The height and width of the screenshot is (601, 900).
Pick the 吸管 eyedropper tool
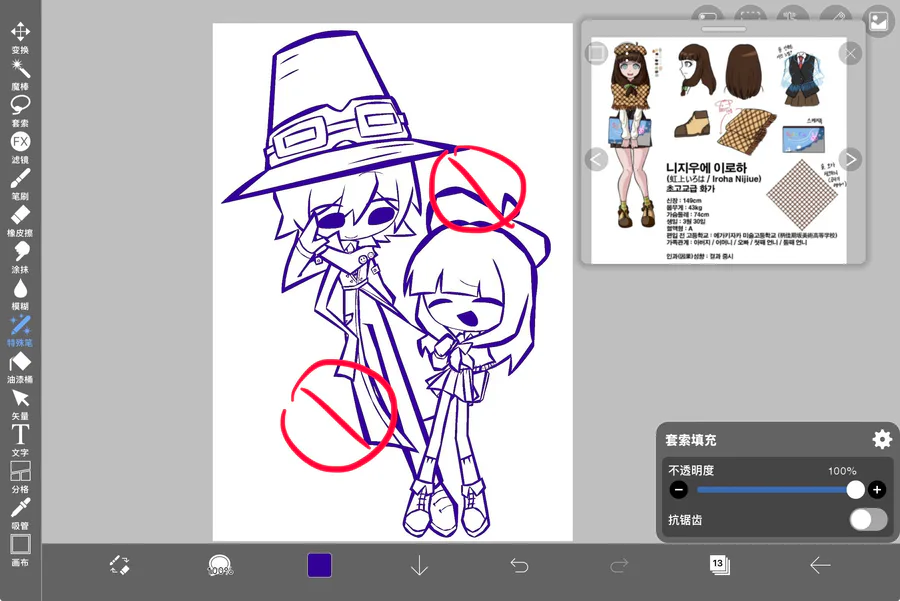(20, 514)
